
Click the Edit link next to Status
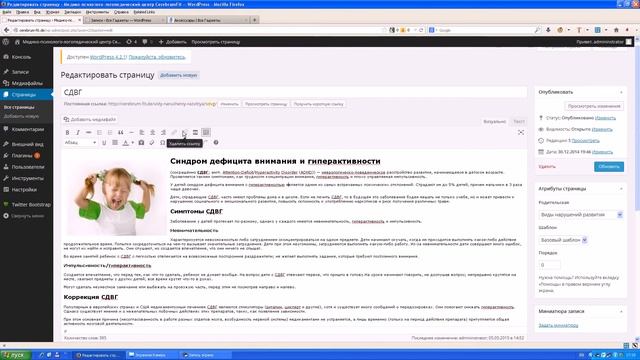pos(605,118)
